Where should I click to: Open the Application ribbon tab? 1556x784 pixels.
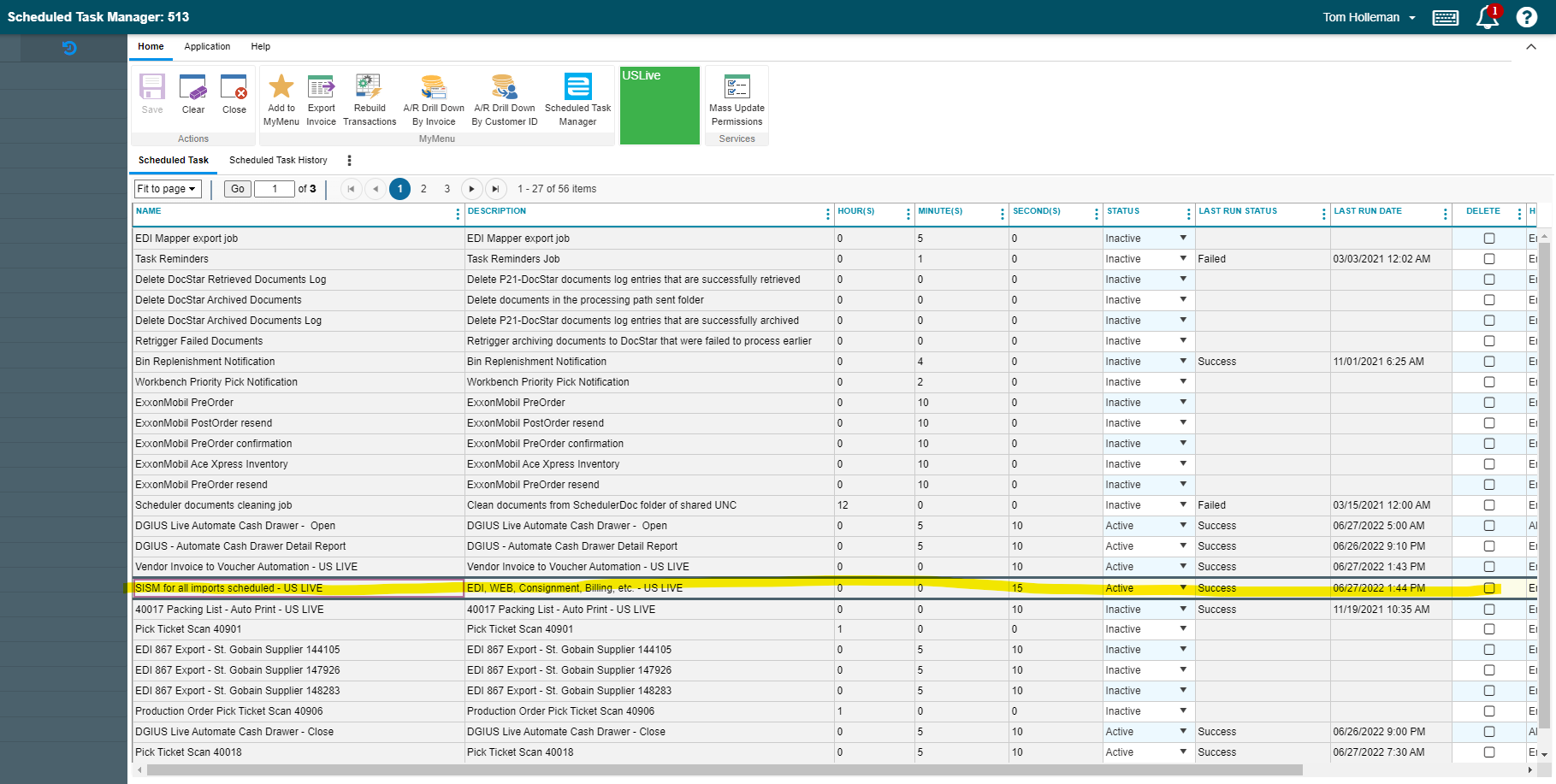point(207,47)
